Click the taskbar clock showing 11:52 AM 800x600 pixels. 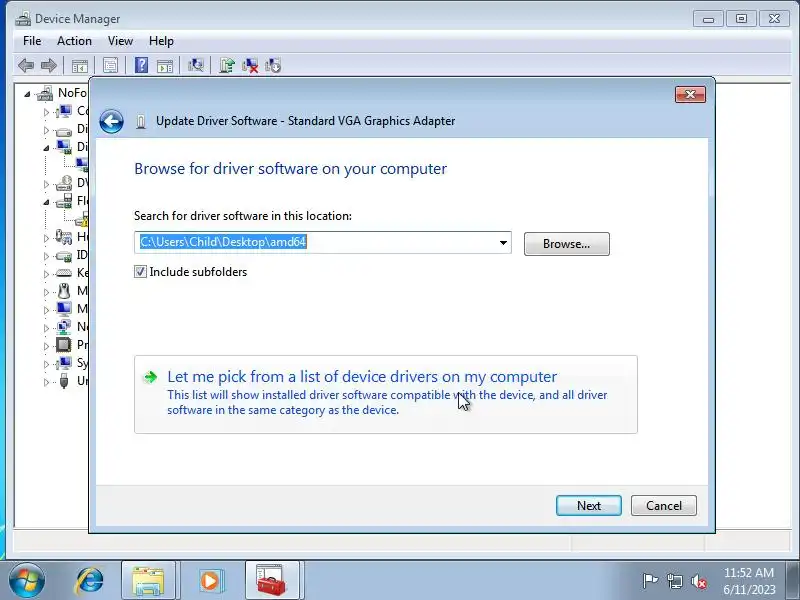point(748,581)
